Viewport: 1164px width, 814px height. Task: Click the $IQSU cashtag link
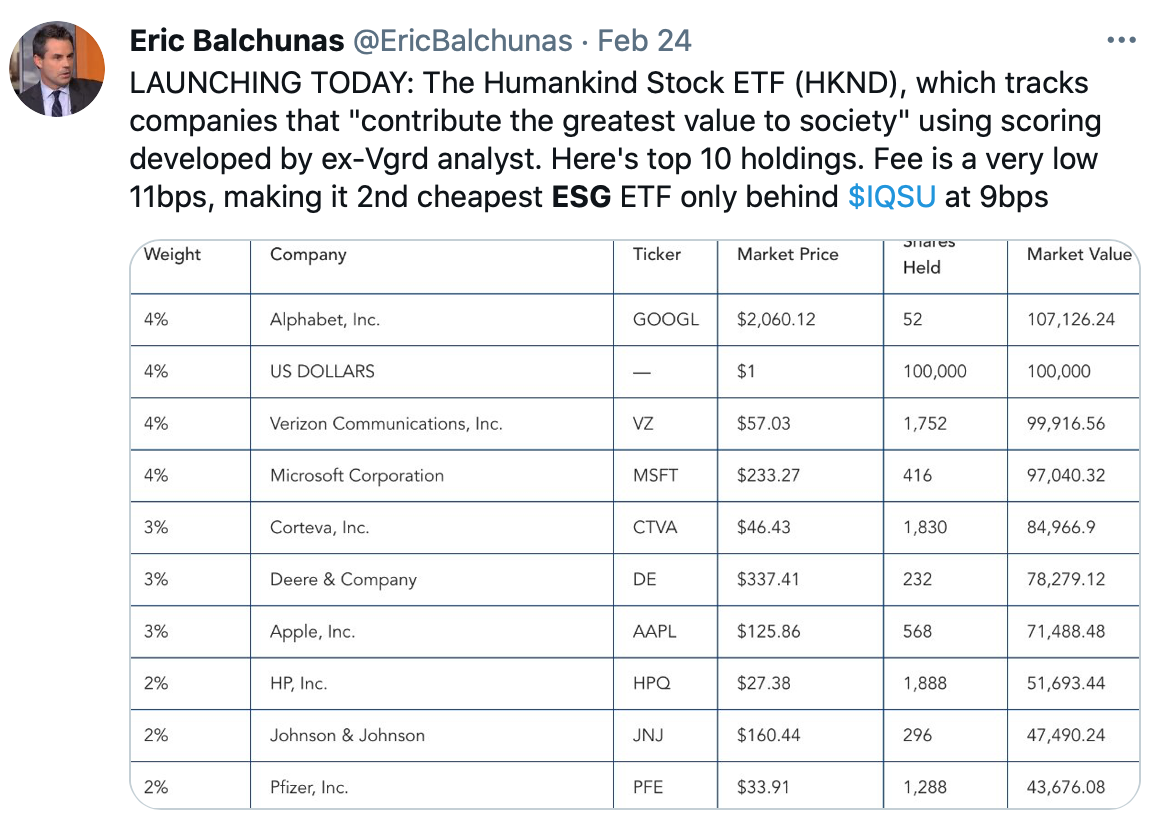[891, 196]
